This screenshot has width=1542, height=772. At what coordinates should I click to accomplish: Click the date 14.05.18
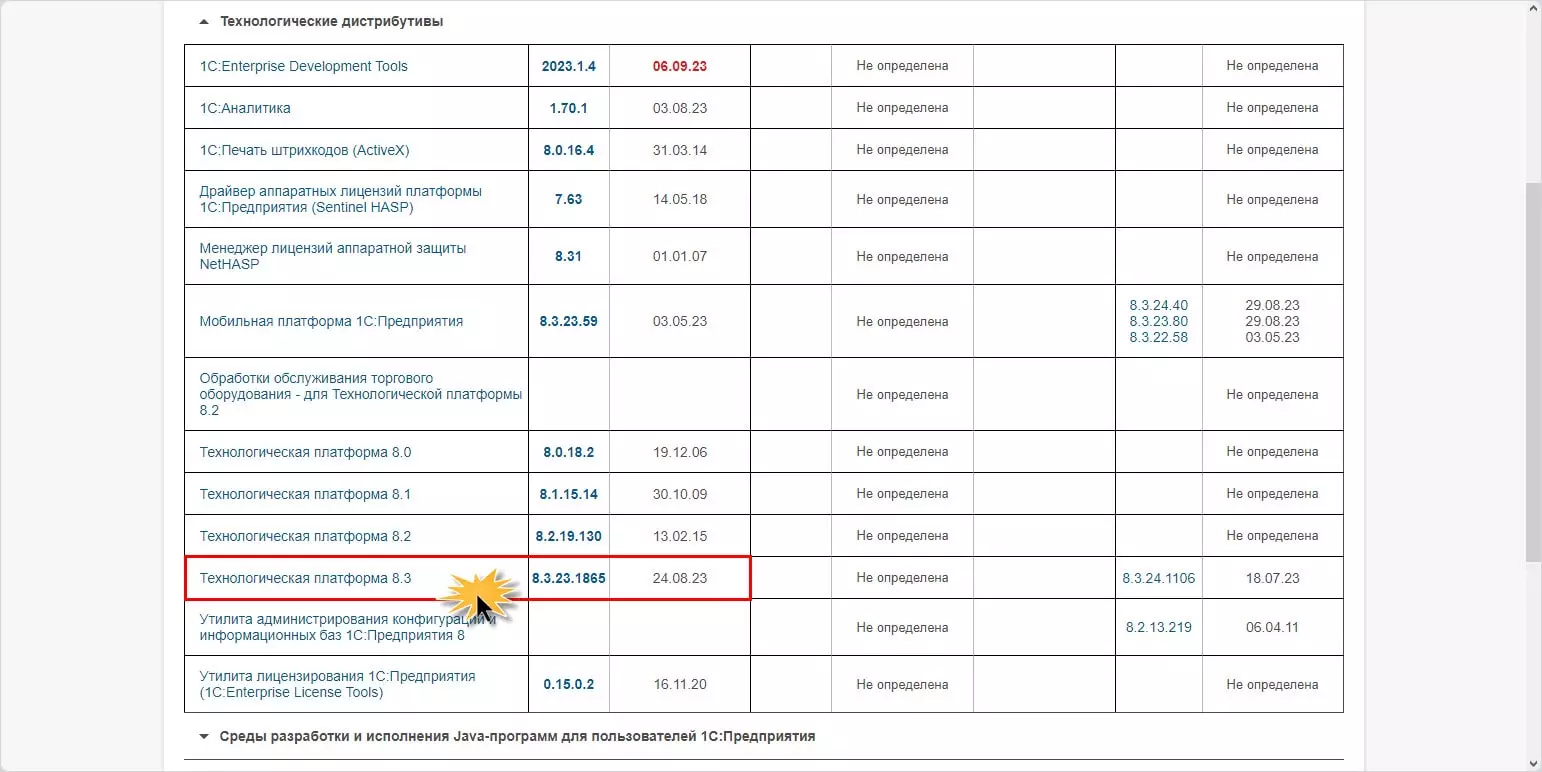(x=680, y=199)
